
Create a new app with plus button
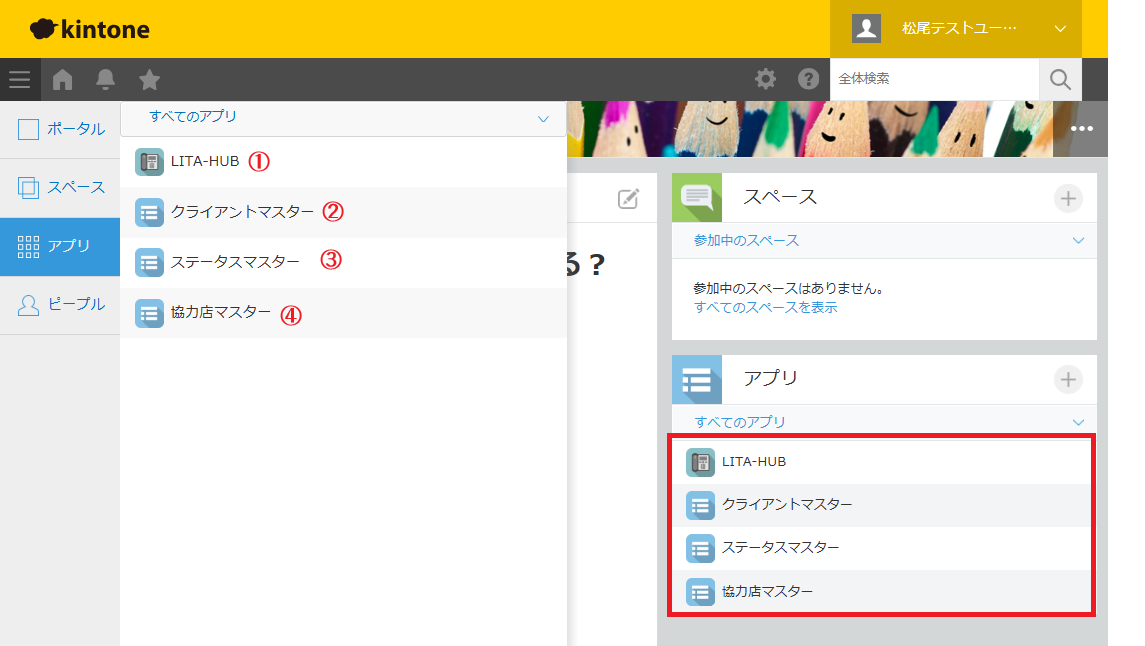pos(1068,379)
